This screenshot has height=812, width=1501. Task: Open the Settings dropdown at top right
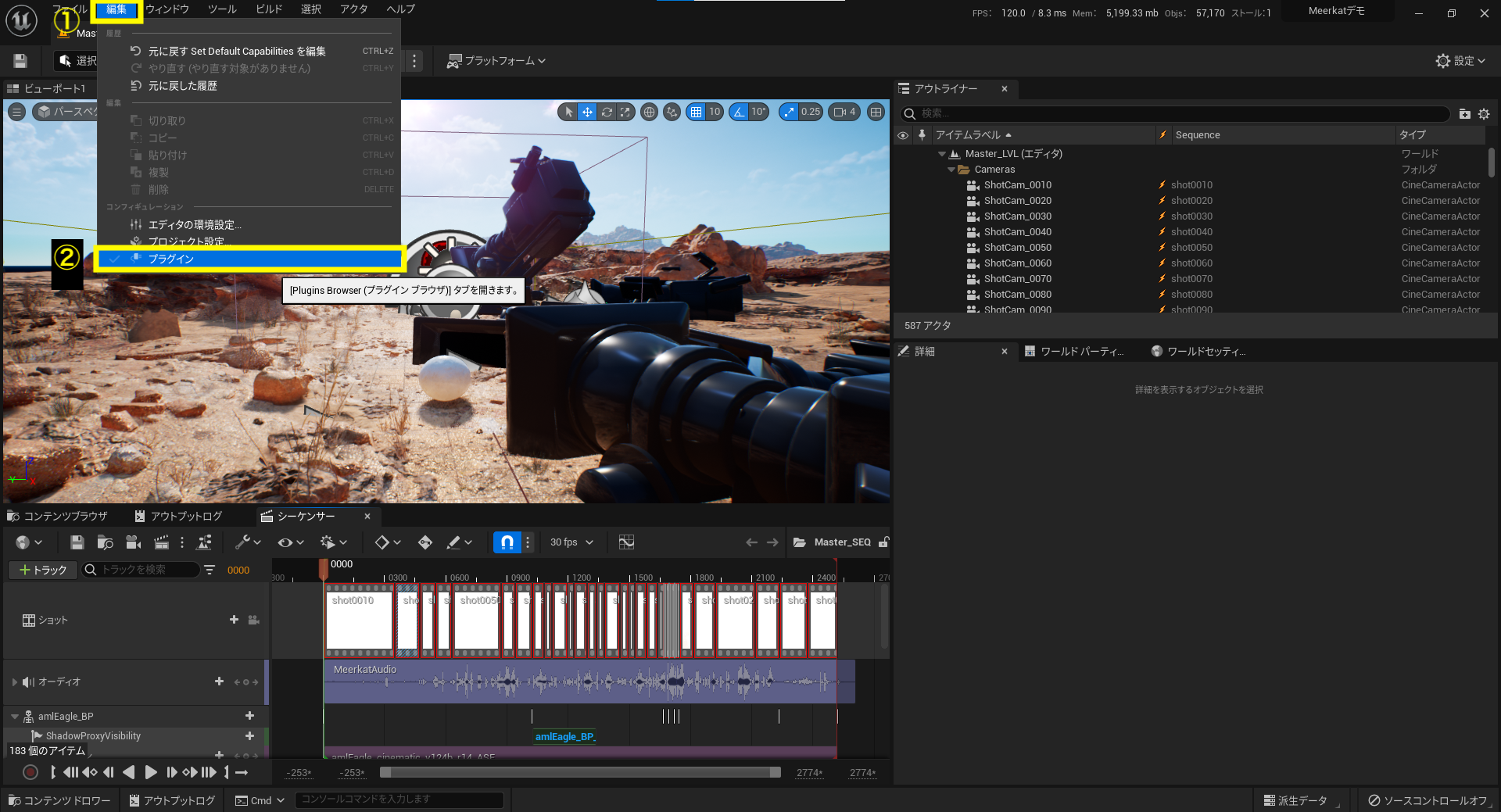click(x=1459, y=60)
